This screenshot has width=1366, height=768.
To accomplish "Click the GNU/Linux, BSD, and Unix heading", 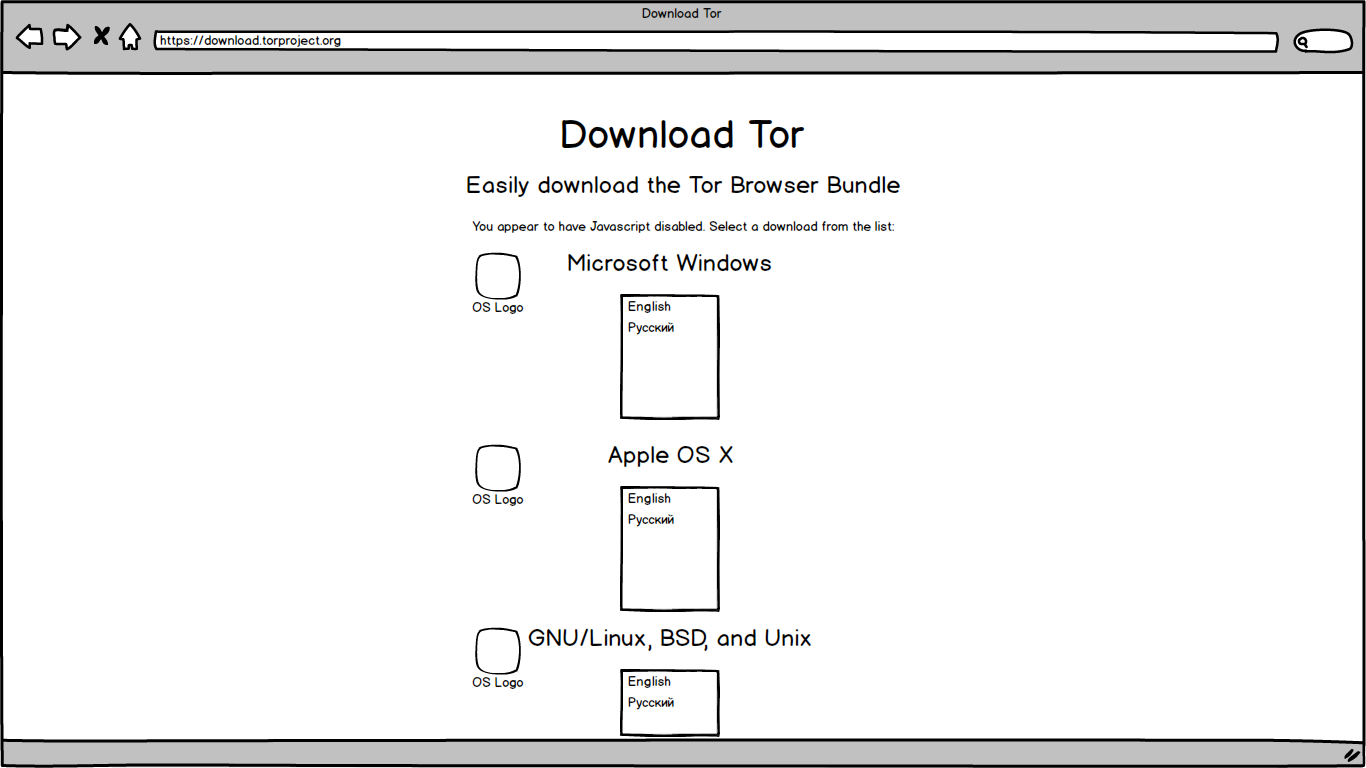I will click(x=669, y=639).
